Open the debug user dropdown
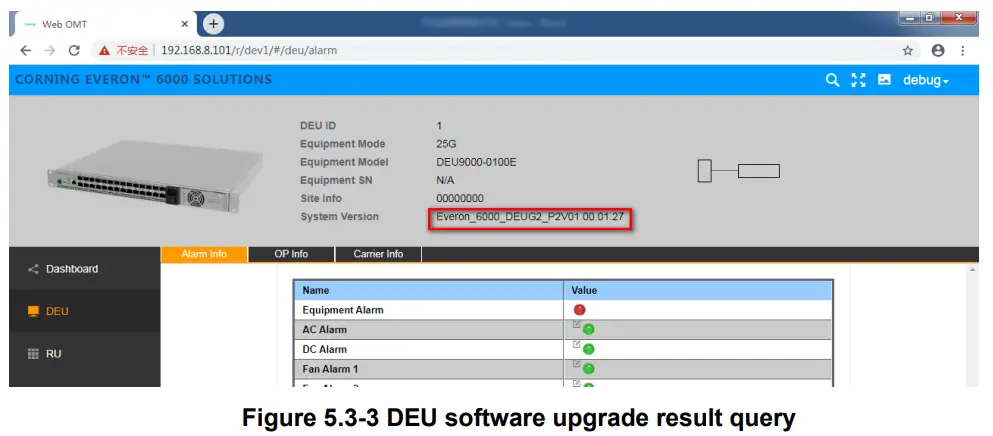993x436 pixels. point(926,80)
